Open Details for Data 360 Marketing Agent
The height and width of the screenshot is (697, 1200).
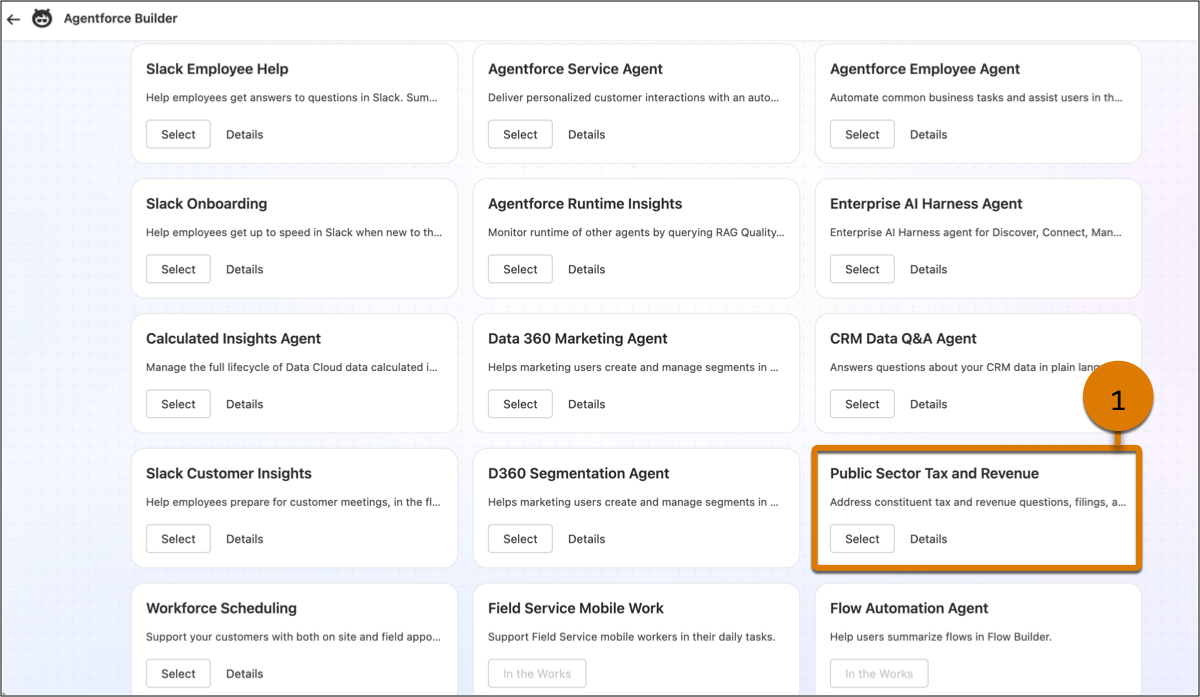tap(586, 404)
